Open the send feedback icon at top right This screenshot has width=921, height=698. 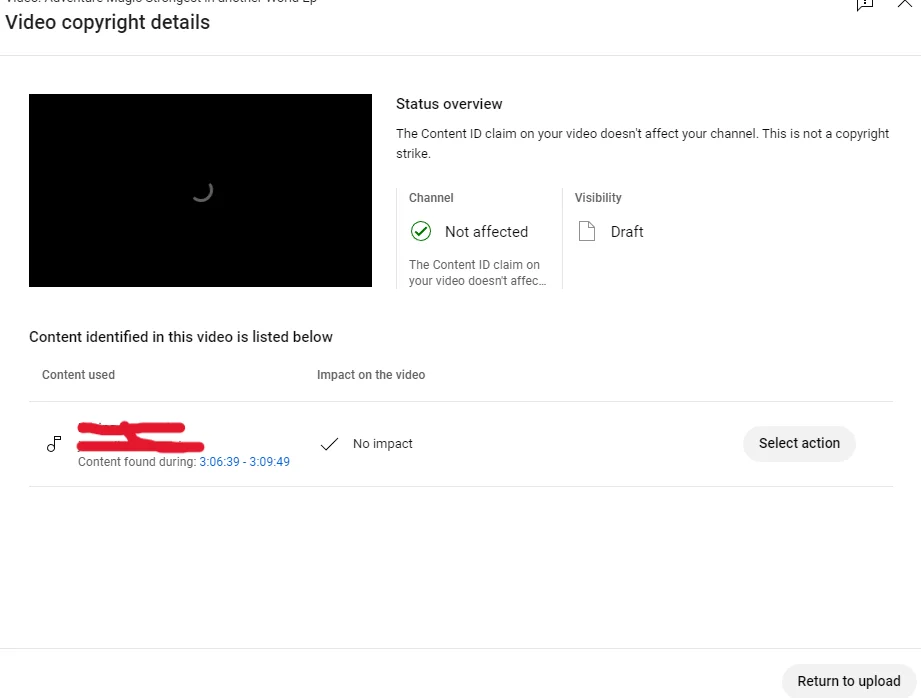[865, 4]
